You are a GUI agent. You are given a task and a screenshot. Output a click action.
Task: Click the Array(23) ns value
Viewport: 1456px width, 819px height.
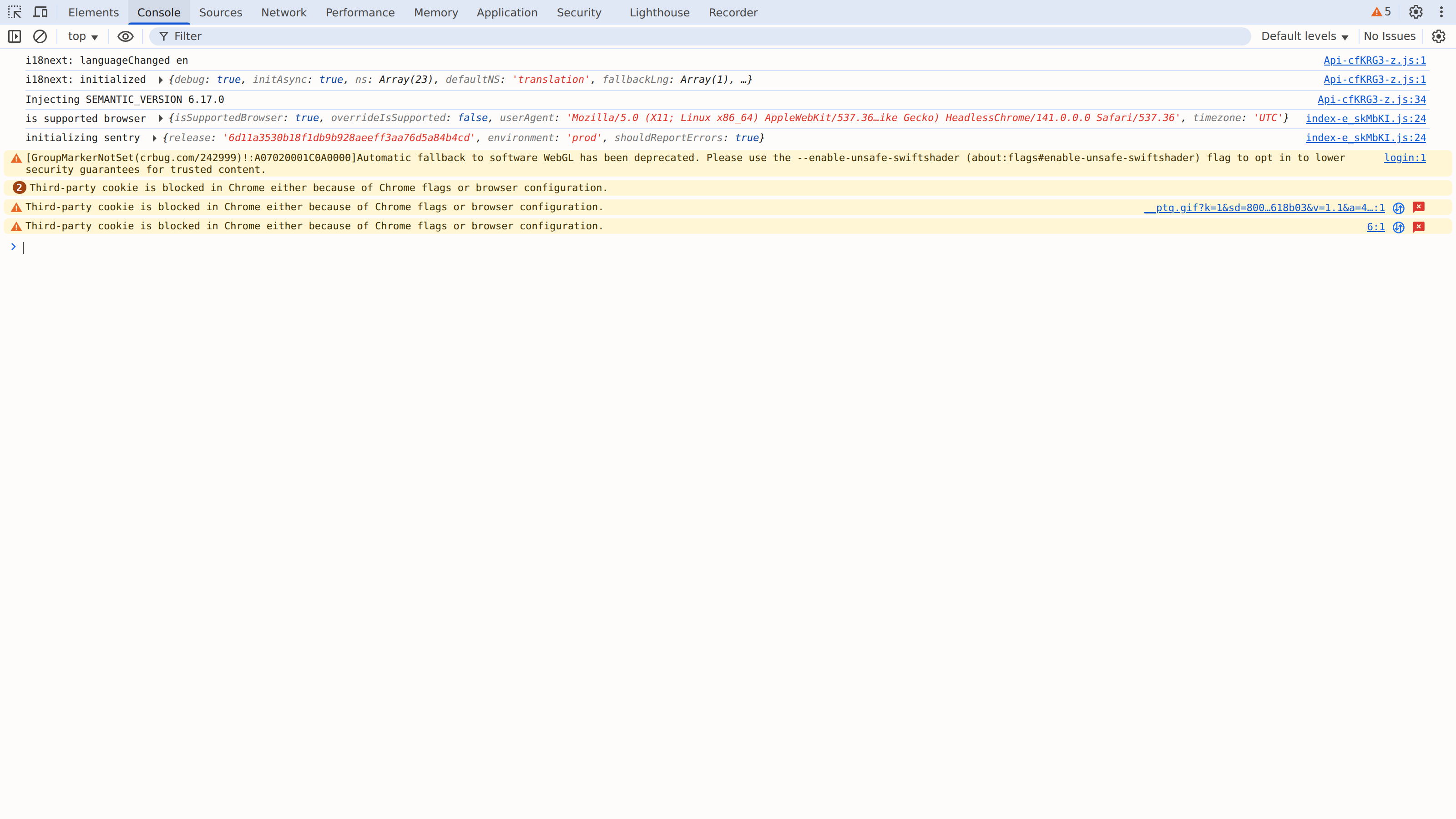coord(406,80)
